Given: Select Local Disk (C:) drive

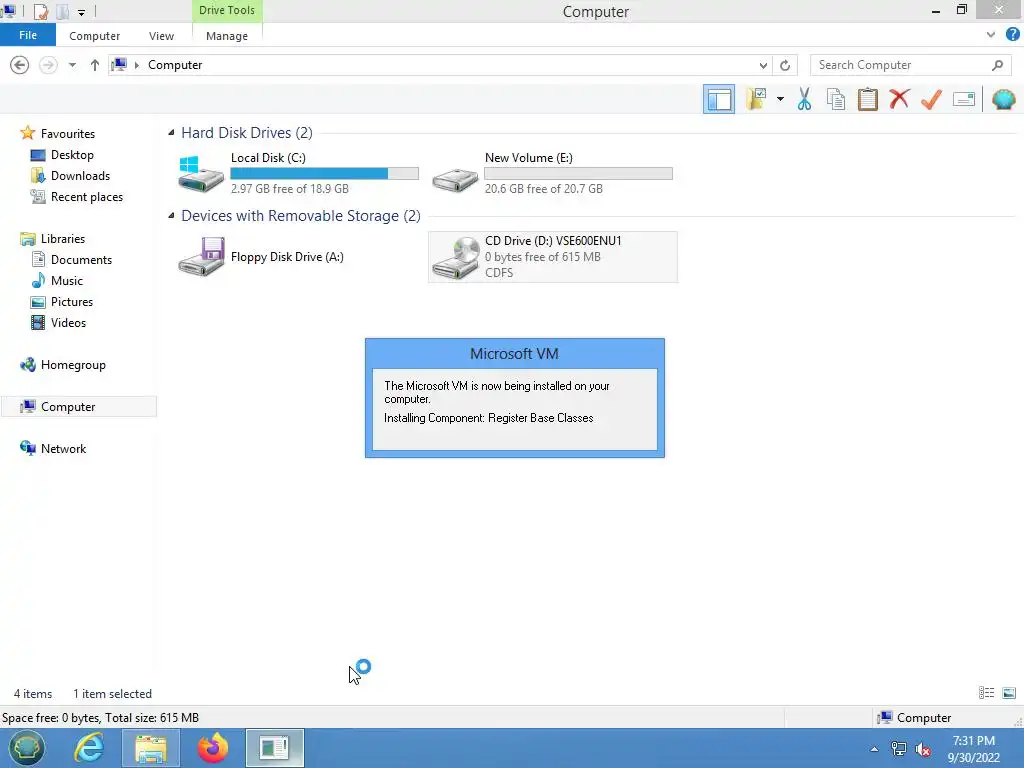Looking at the screenshot, I should pos(297,173).
